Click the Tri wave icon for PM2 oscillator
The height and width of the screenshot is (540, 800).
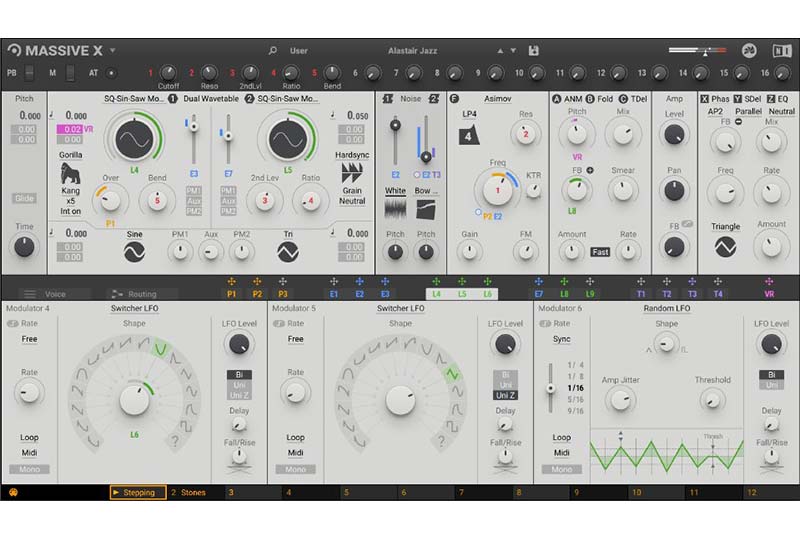point(288,252)
